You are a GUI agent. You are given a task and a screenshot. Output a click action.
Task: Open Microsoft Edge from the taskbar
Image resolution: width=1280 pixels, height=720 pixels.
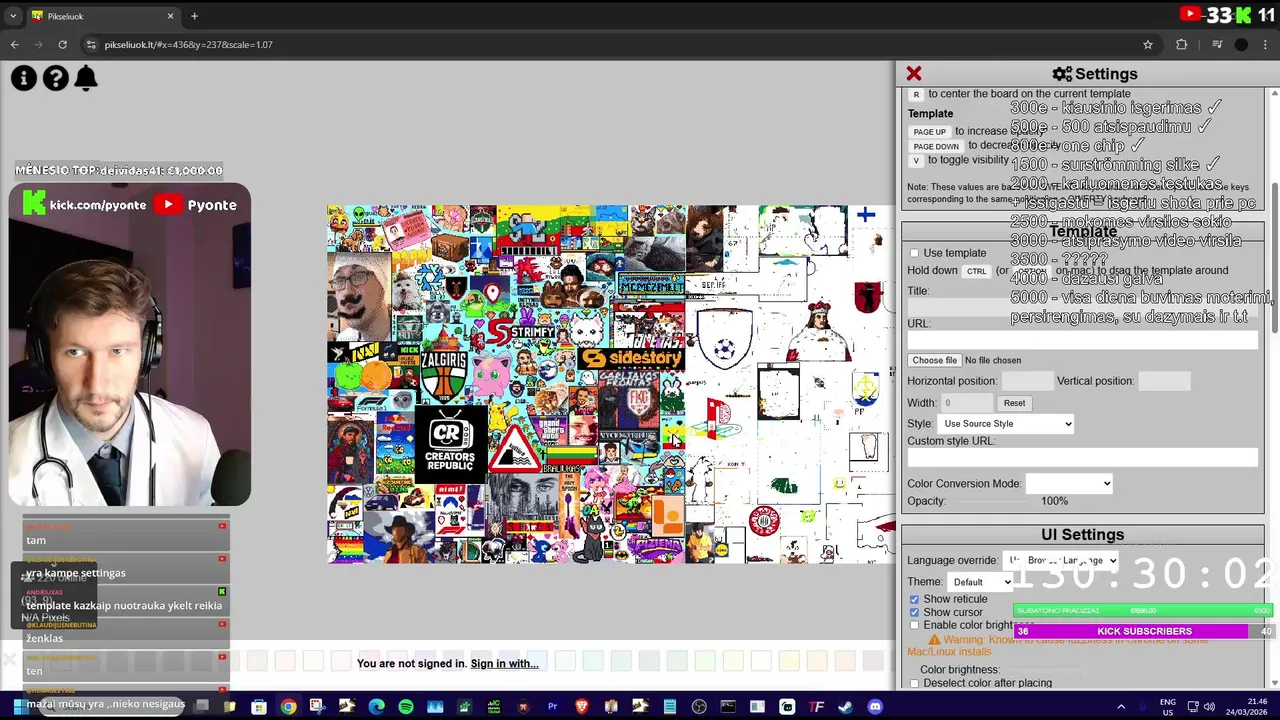click(x=376, y=707)
